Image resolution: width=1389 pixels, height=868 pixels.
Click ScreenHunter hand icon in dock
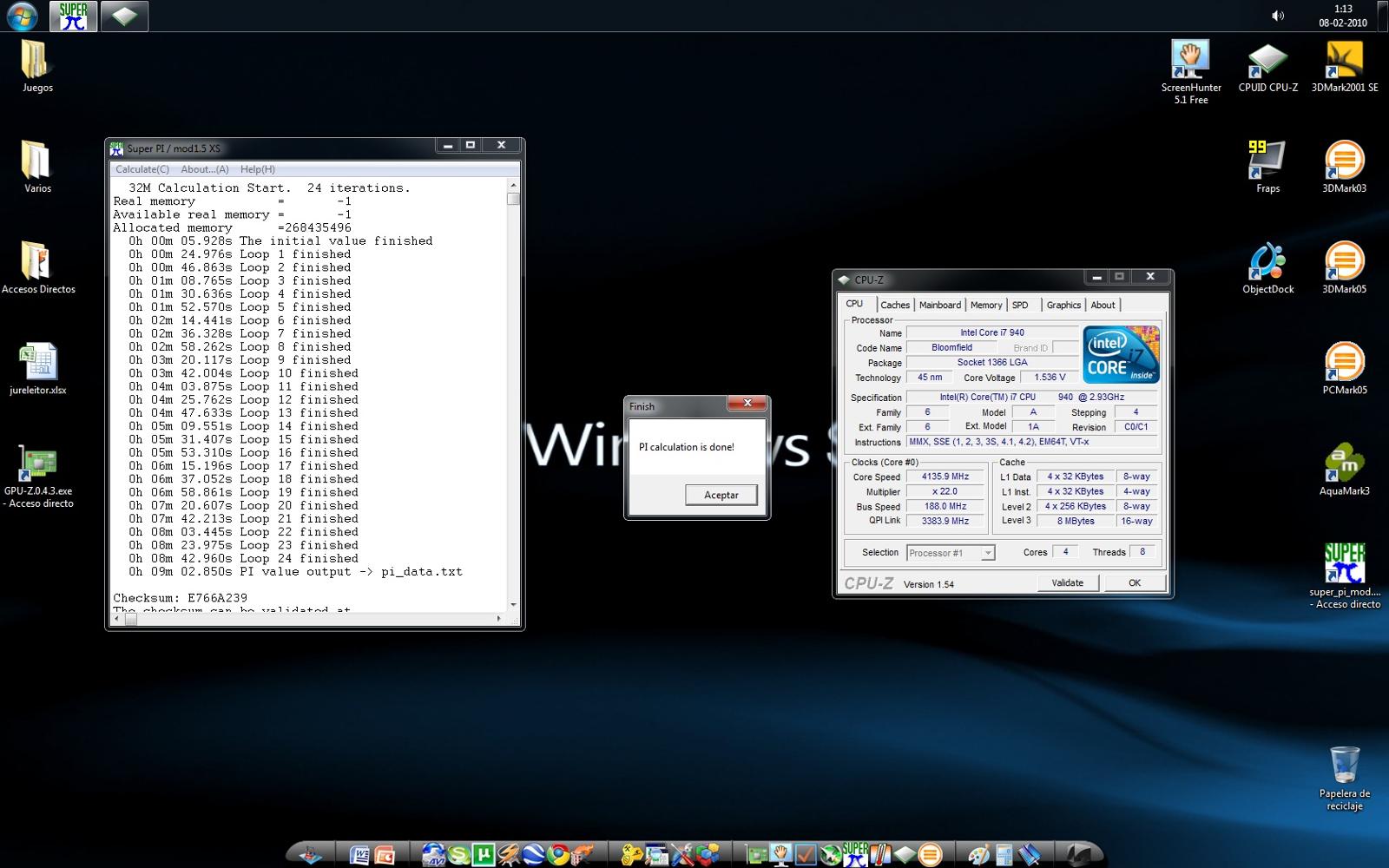[780, 855]
